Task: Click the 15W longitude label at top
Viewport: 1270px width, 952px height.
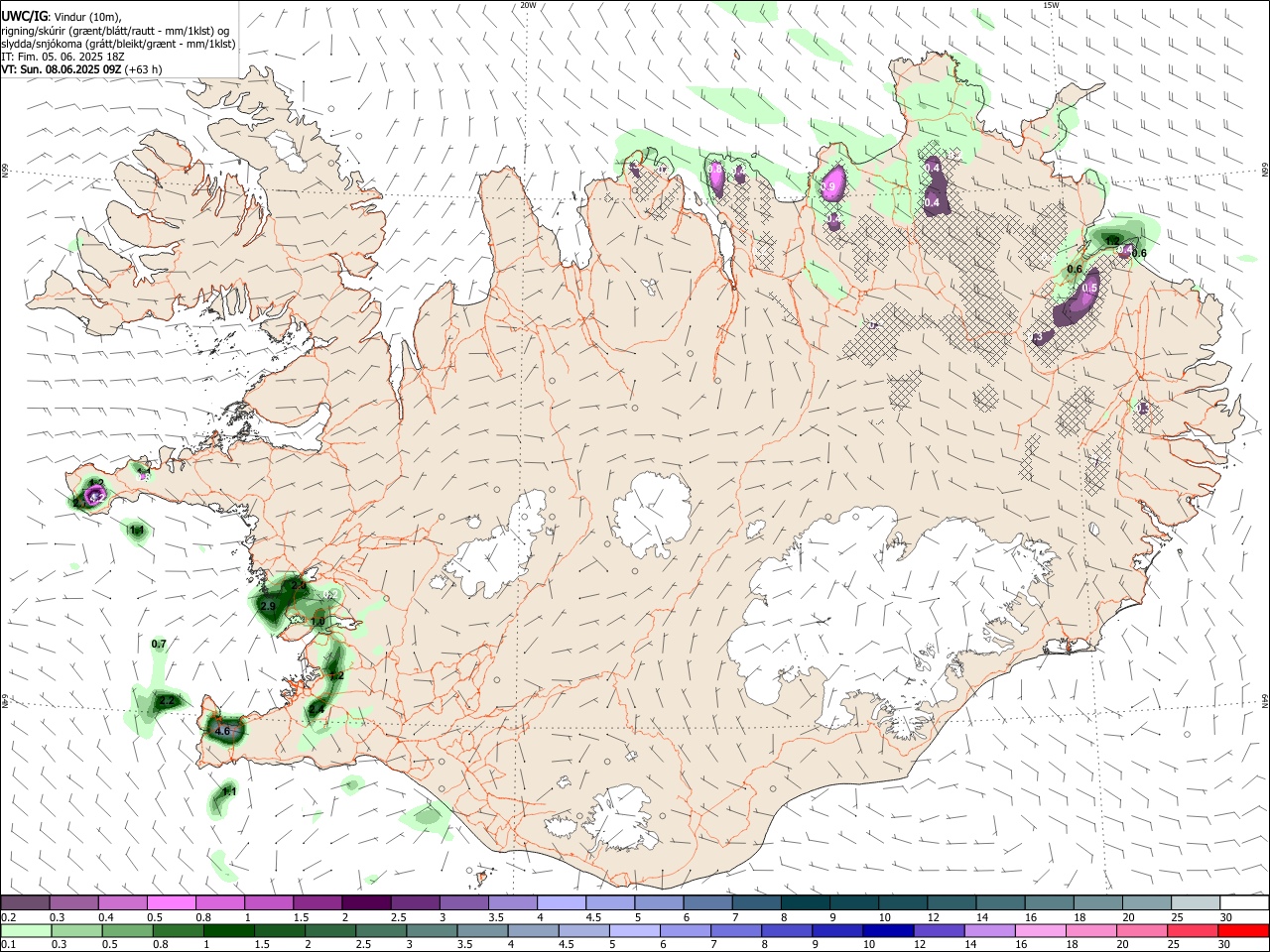Action: (1051, 5)
